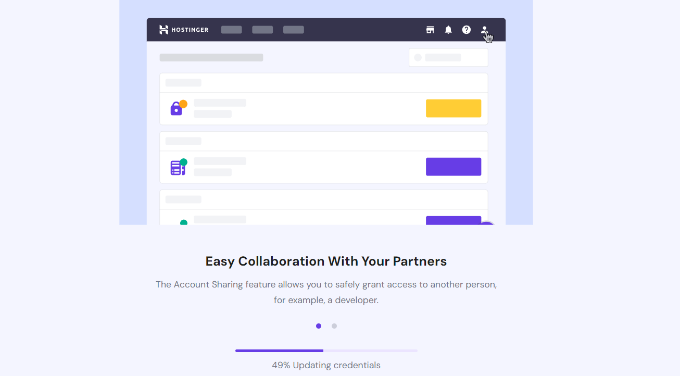
Task: Click the yellow action button
Action: point(453,108)
